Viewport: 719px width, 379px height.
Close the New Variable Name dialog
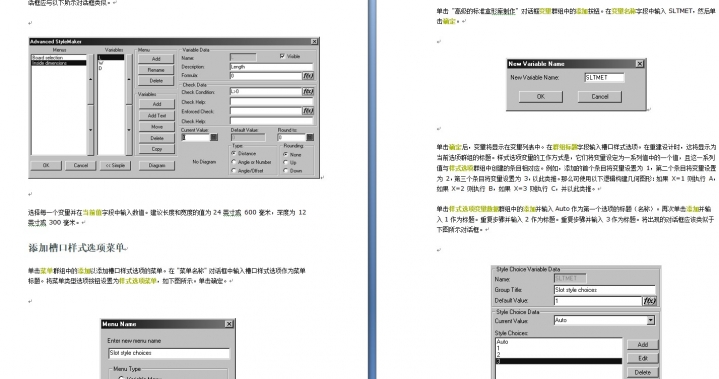coord(640,64)
